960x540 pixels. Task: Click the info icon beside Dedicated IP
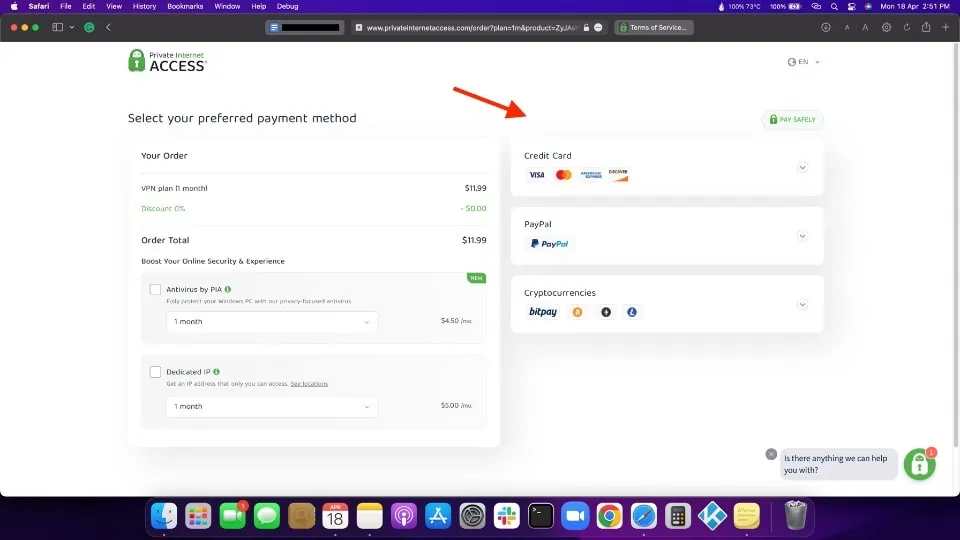point(216,372)
